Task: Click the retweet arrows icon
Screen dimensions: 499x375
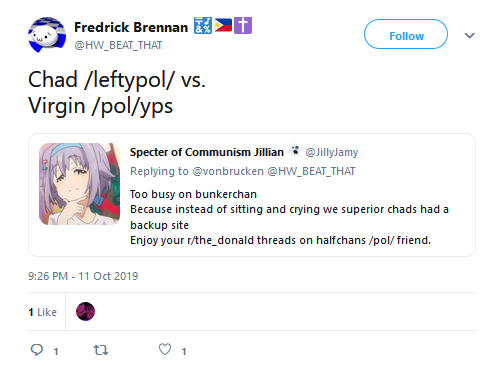Action: [101, 350]
